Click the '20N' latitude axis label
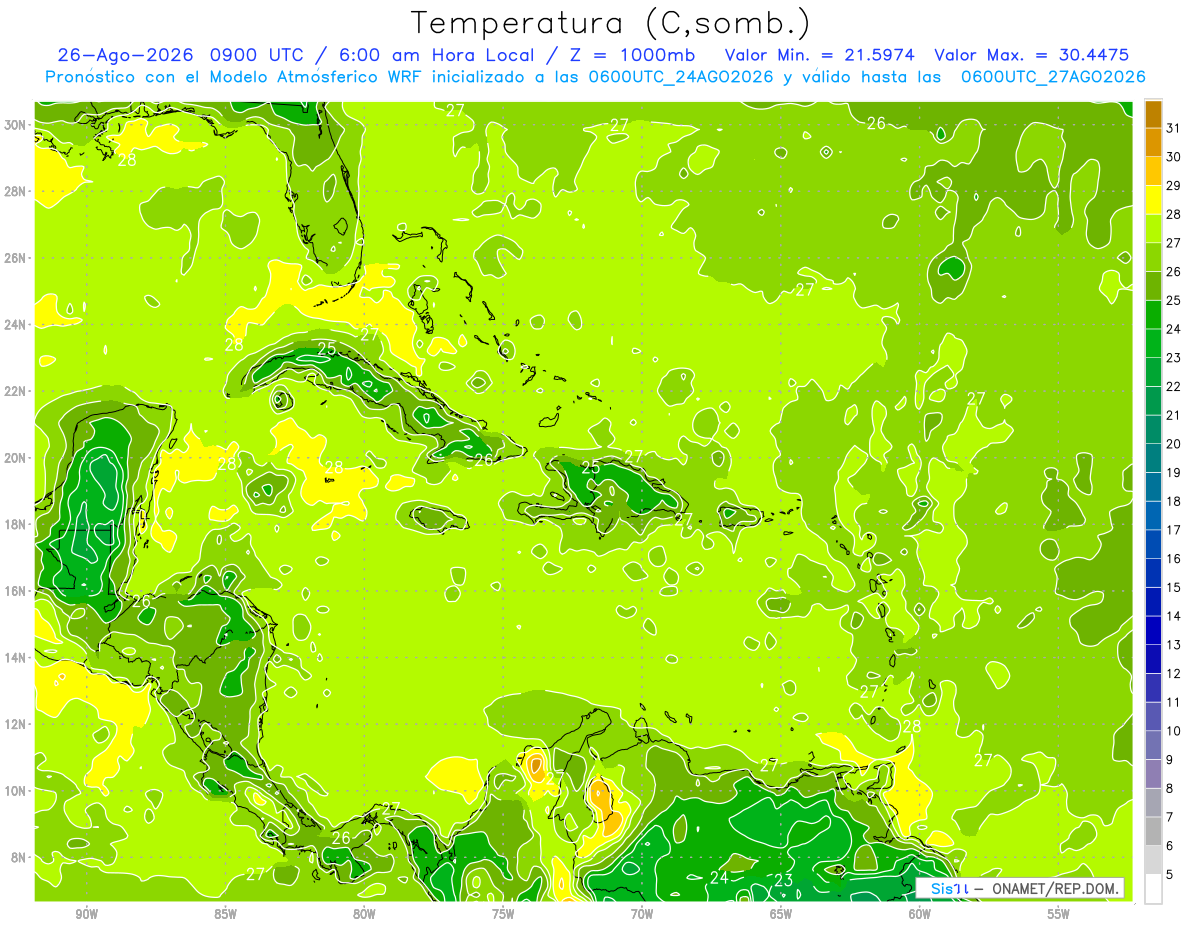This screenshot has width=1200, height=927. pos(17,458)
